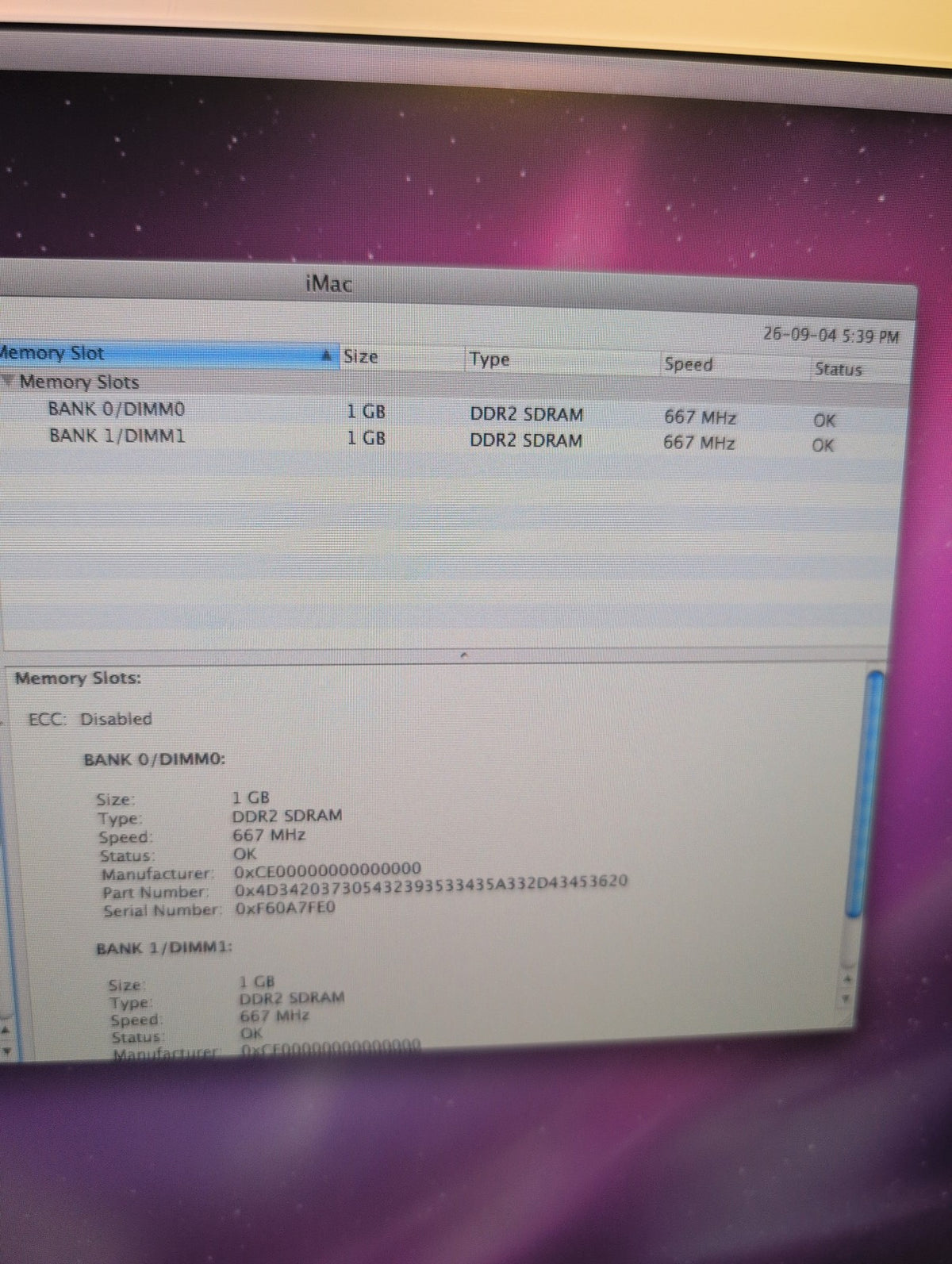The width and height of the screenshot is (952, 1264).
Task: Sort by the Size column header
Action: [x=401, y=357]
